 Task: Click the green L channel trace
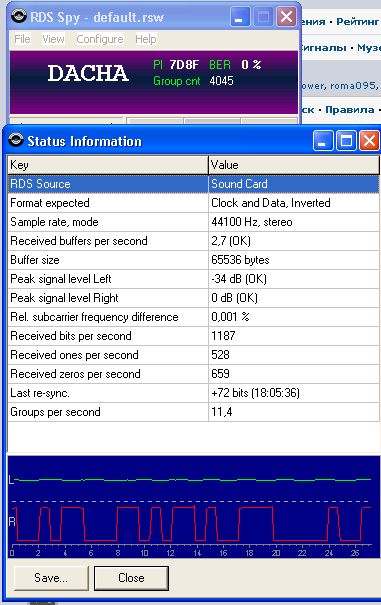192,480
